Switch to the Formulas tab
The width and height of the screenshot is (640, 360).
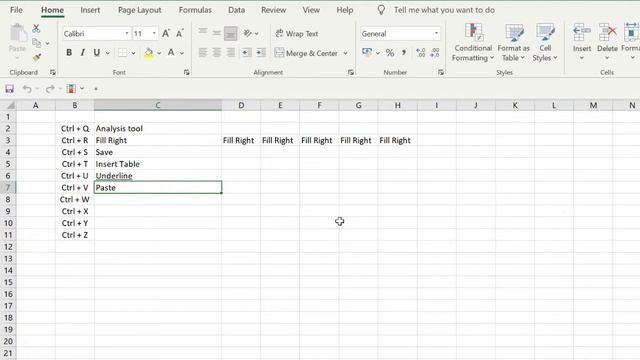click(x=195, y=10)
